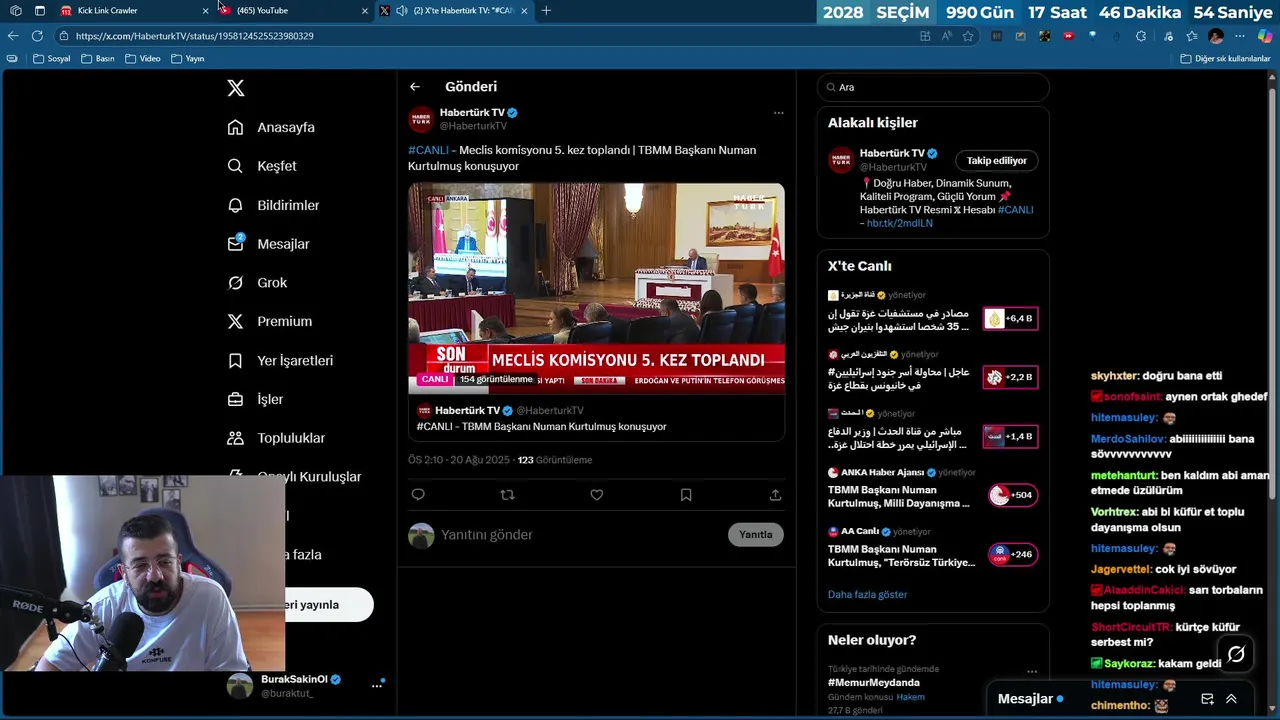Close the YouTube browser tab
1280x720 pixels.
(x=364, y=10)
